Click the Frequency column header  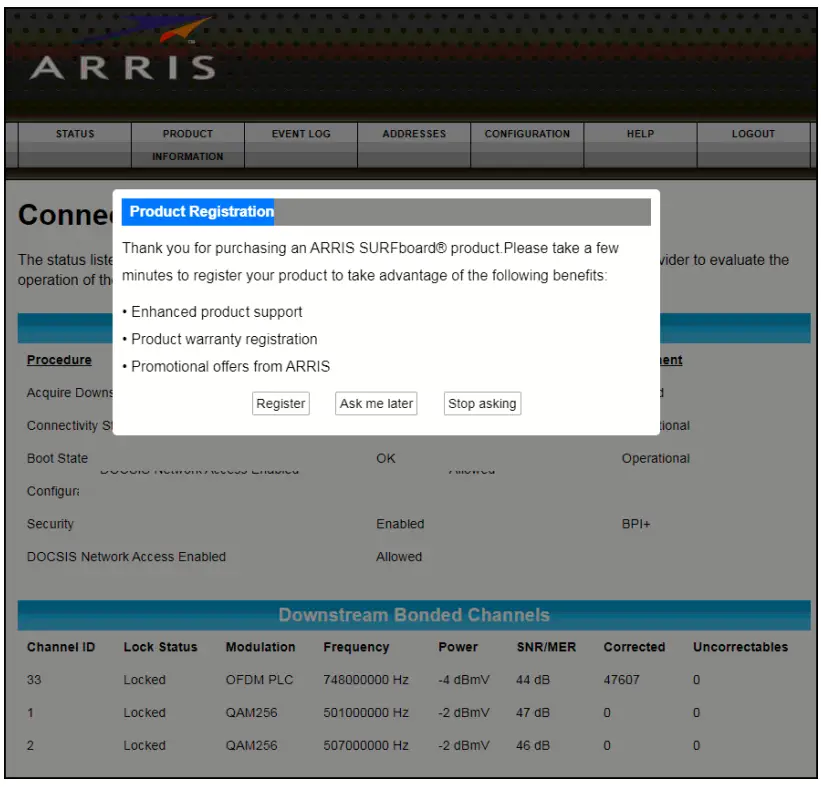pyautogui.click(x=356, y=647)
